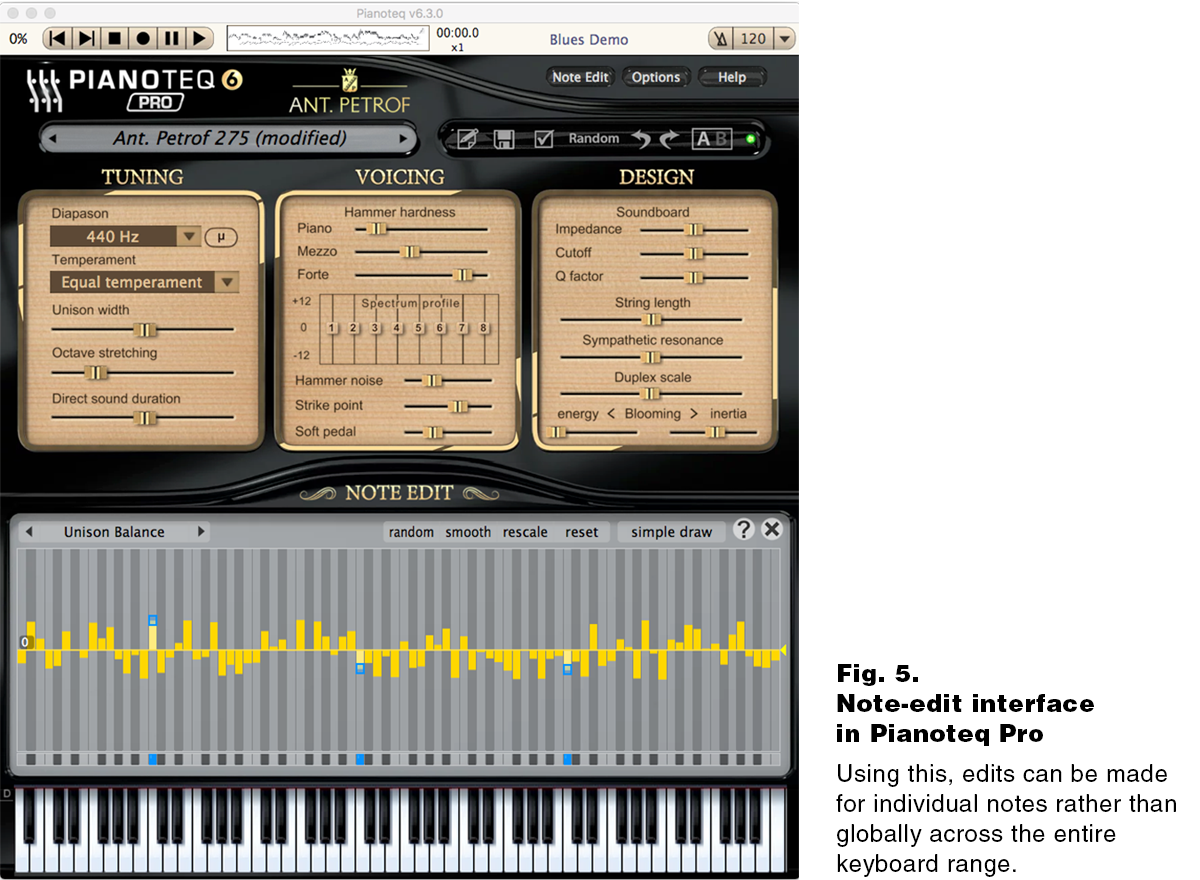
Task: Undo the last change with the back arrow
Action: (x=641, y=138)
